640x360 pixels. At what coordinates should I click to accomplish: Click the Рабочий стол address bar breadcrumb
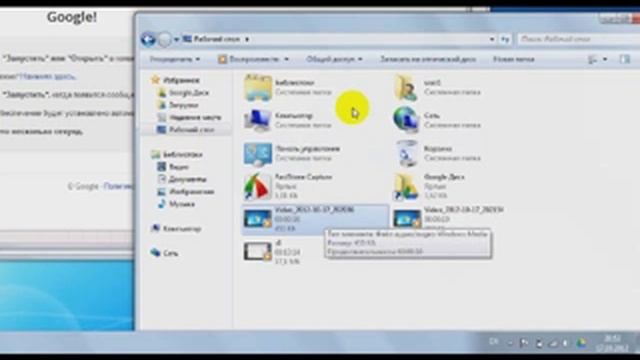coord(216,39)
